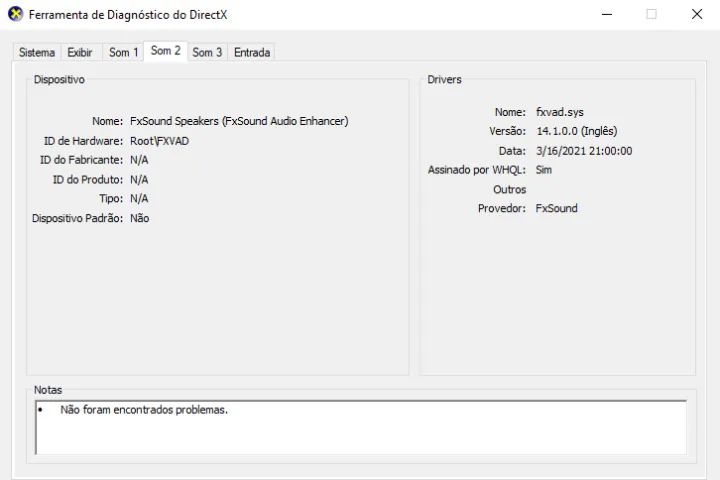Open the Entrada tab
The image size is (720, 480).
(x=252, y=52)
